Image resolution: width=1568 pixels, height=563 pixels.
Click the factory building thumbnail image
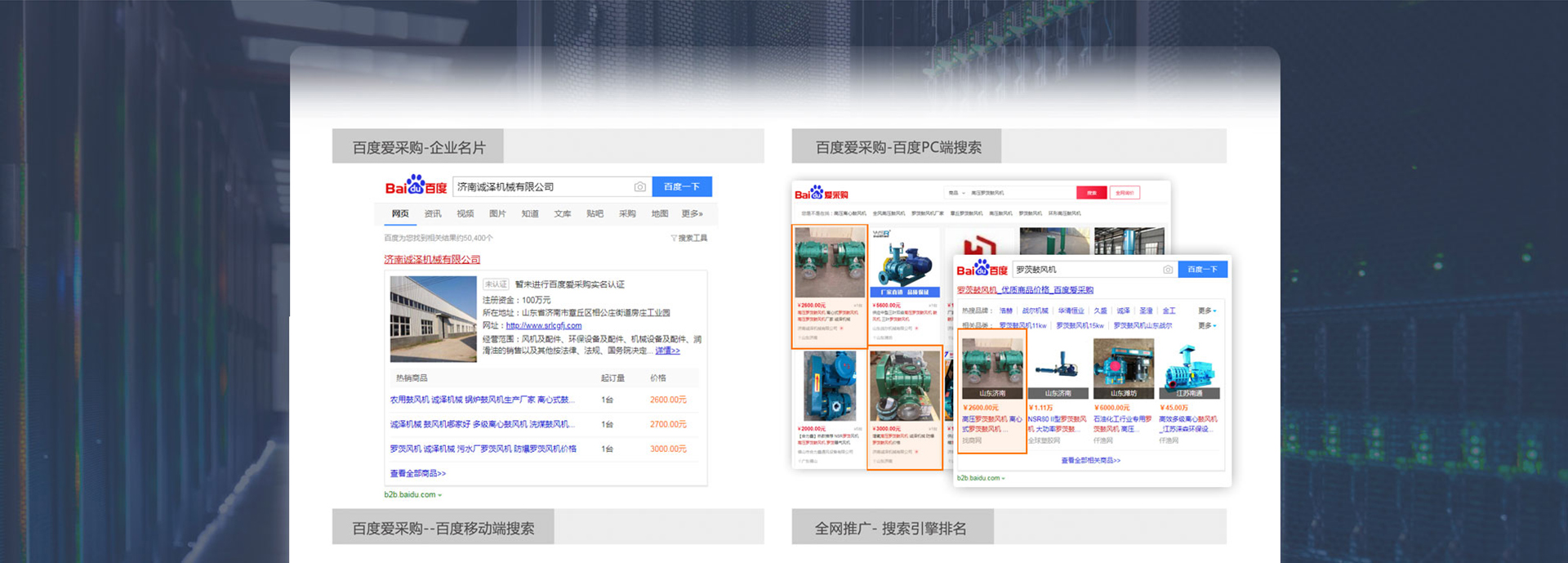tap(433, 319)
